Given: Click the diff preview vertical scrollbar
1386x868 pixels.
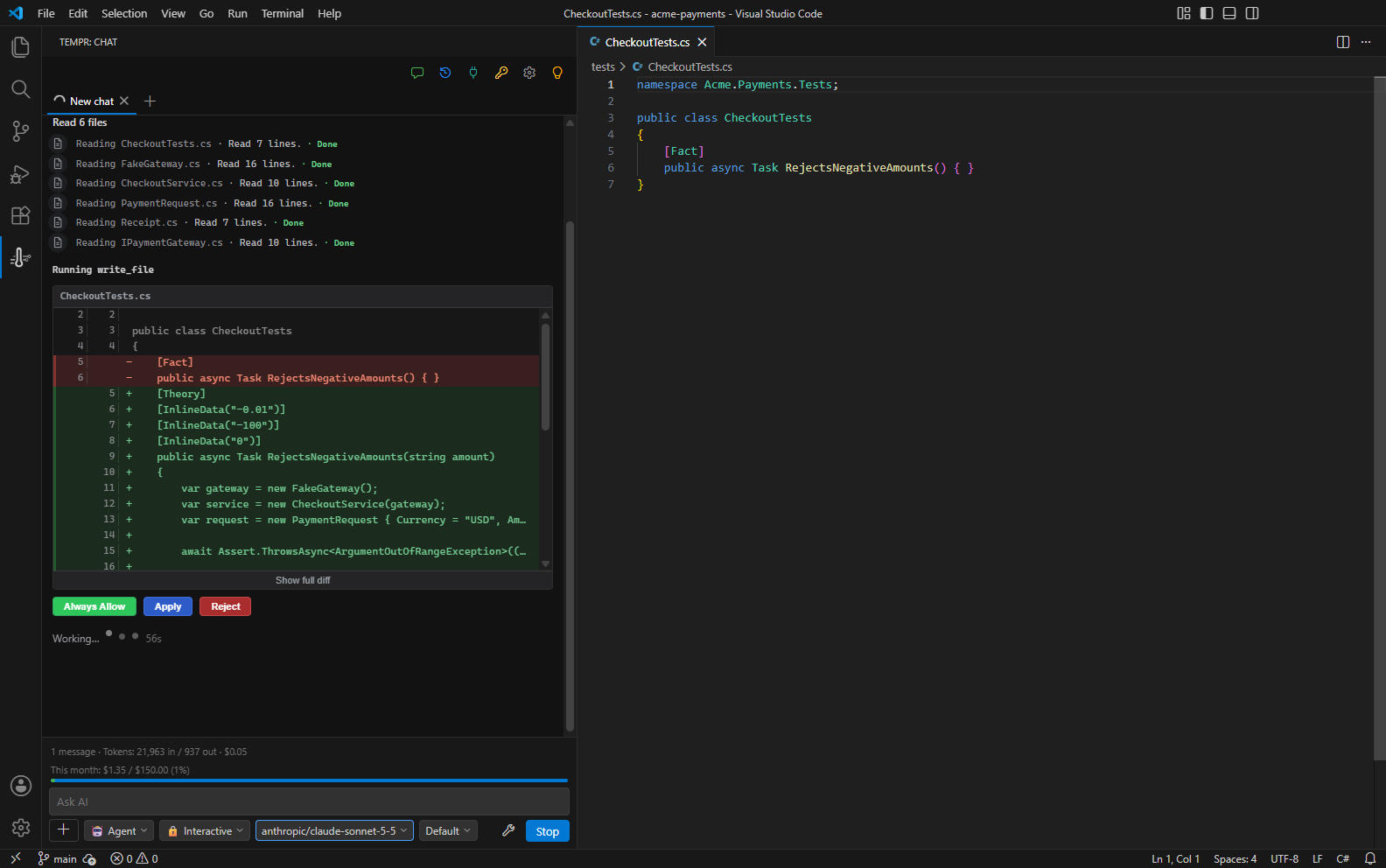Looking at the screenshot, I should [545, 377].
